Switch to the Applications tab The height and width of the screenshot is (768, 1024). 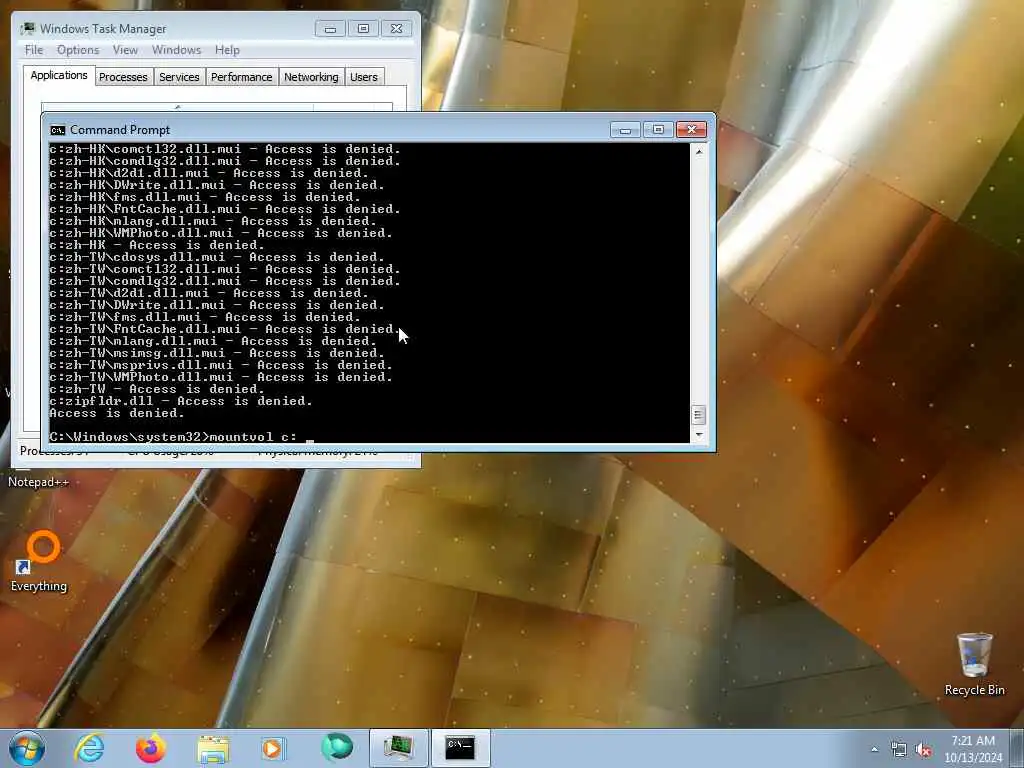coord(59,75)
